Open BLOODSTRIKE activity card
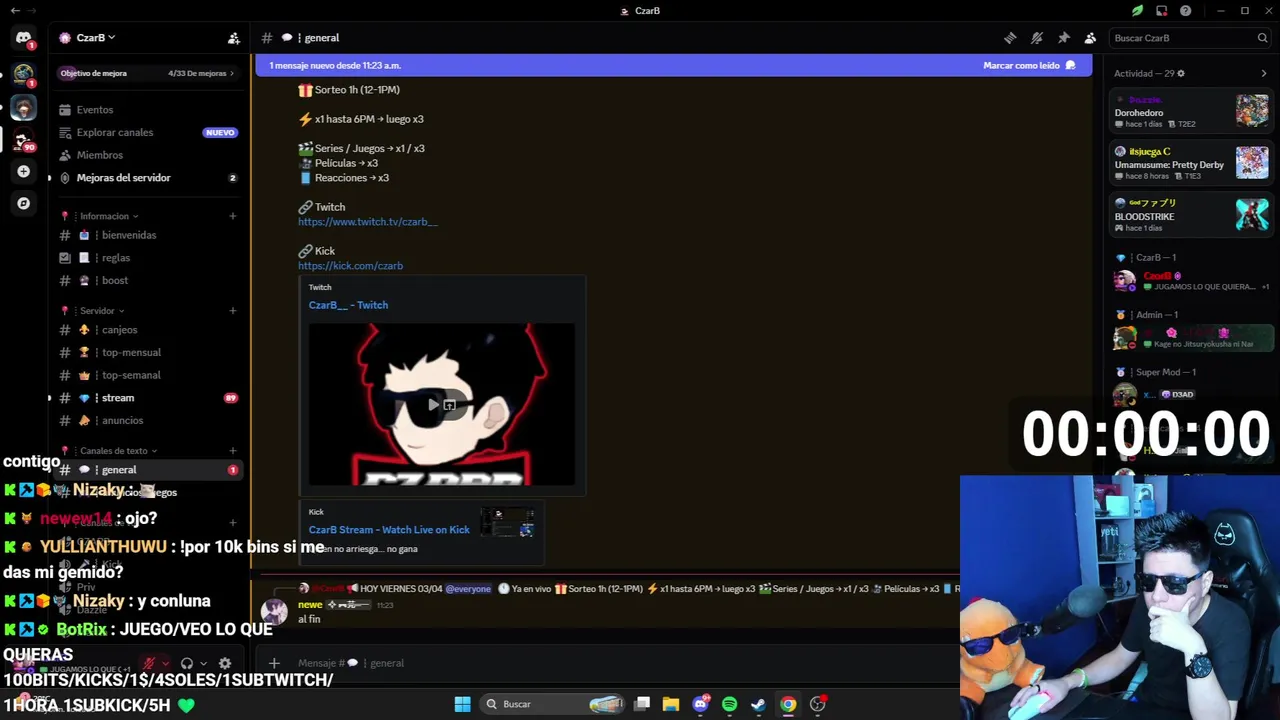This screenshot has height=720, width=1280. click(x=1192, y=214)
